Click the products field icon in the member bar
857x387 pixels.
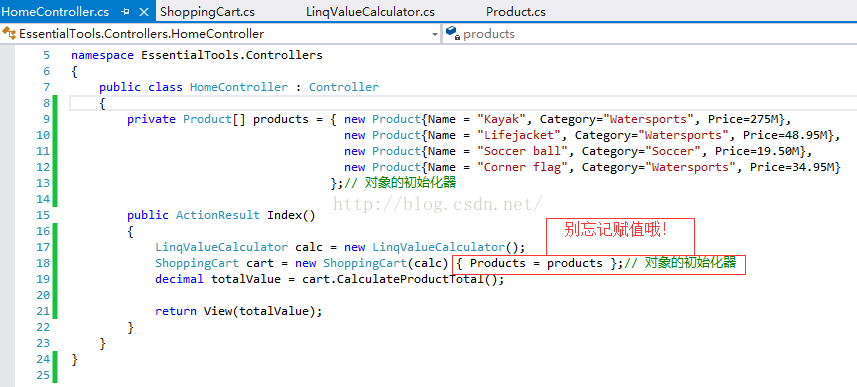point(452,33)
